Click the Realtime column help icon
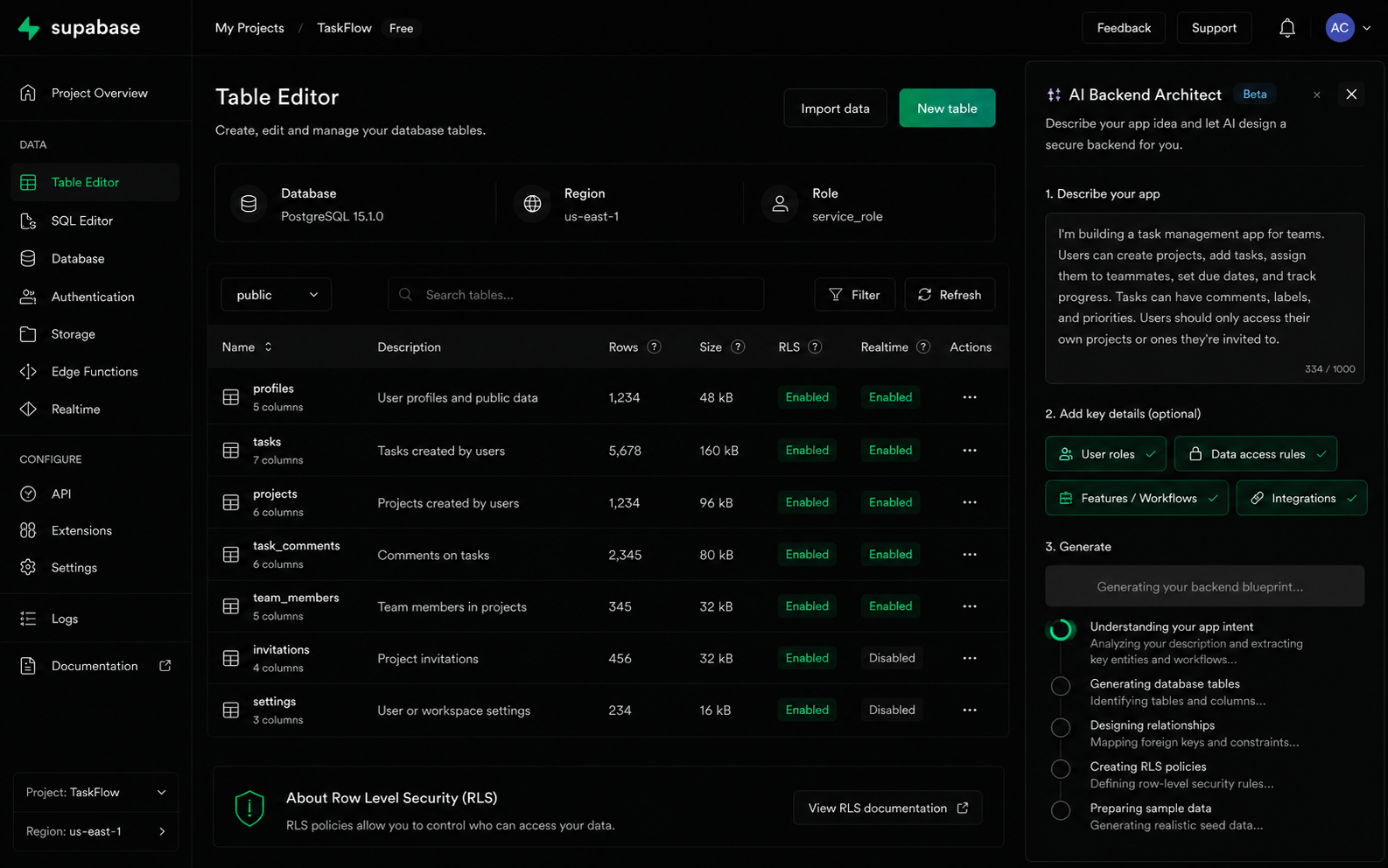Viewport: 1388px width, 868px height. (922, 347)
